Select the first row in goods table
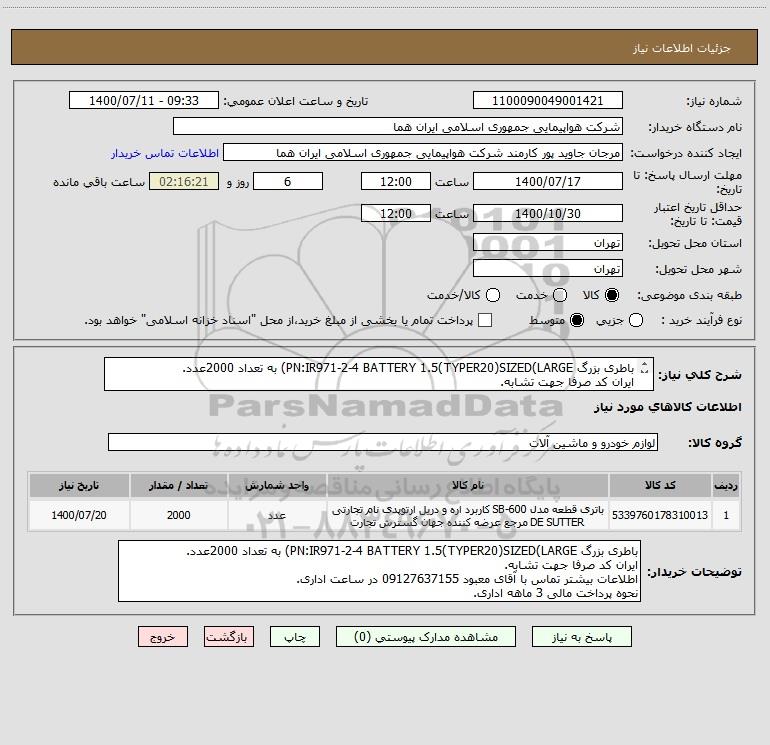The height and width of the screenshot is (745, 770). pyautogui.click(x=385, y=515)
